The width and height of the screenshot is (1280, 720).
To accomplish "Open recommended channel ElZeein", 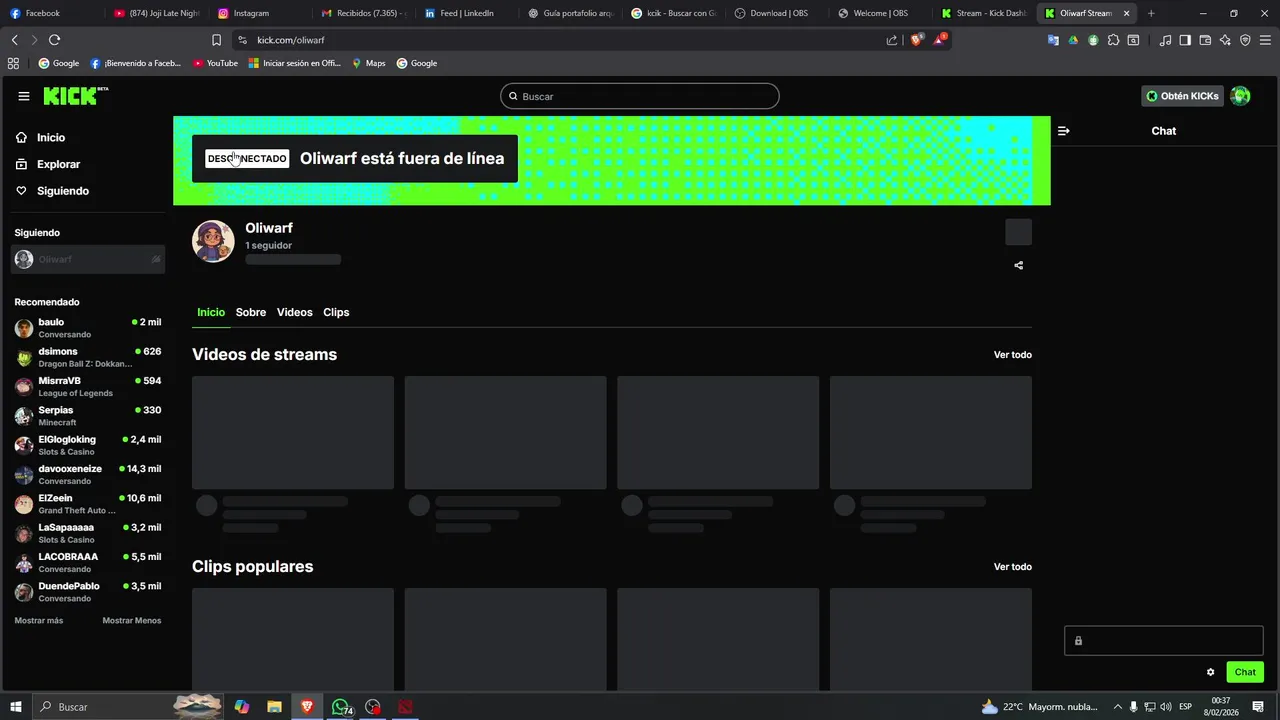I will [x=88, y=504].
